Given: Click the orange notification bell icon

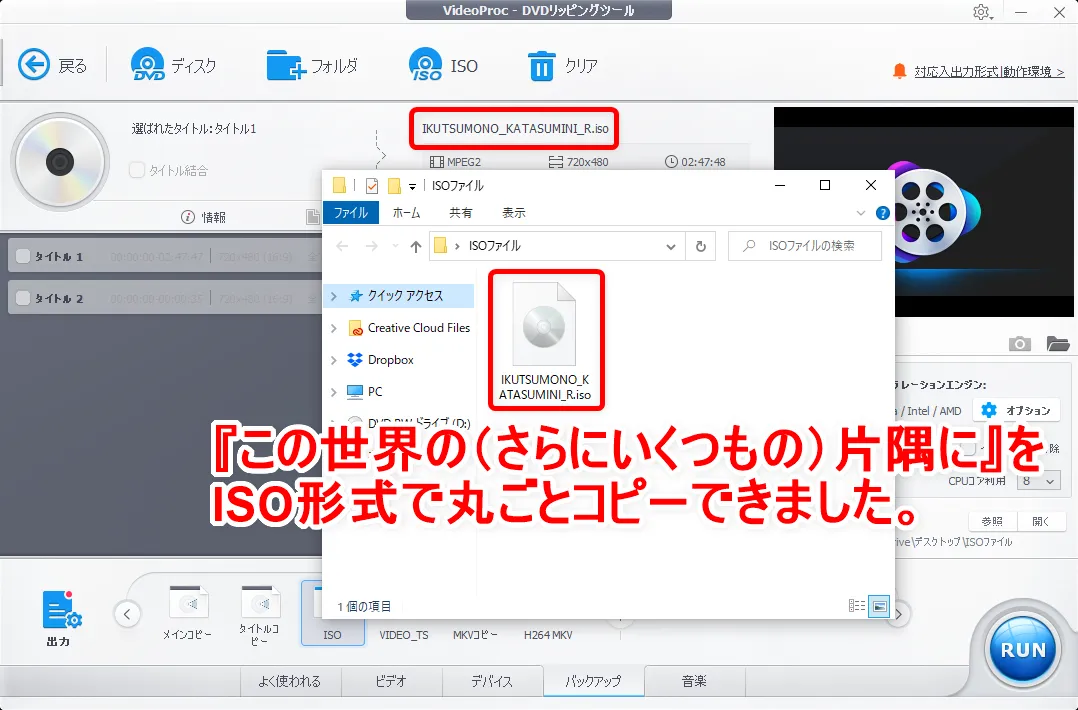Looking at the screenshot, I should pos(899,71).
